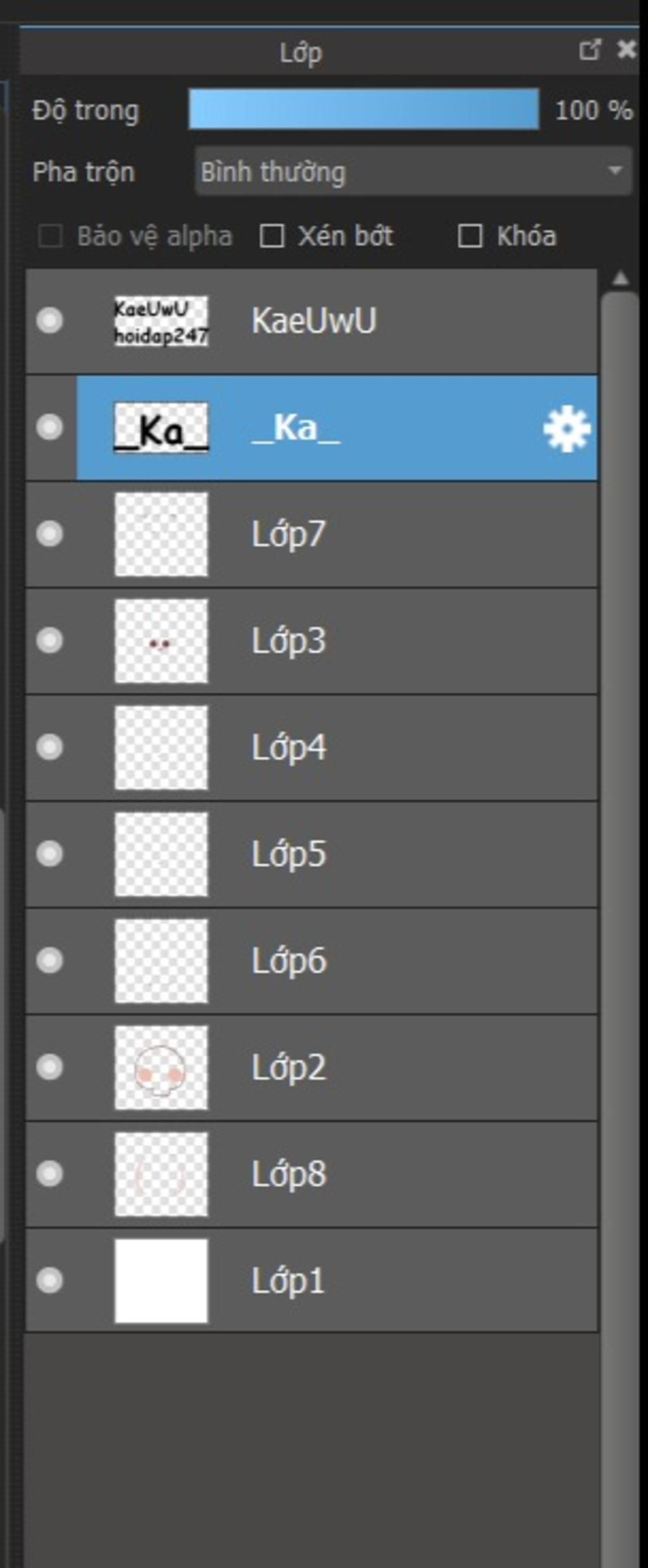
Task: Select the Lớp6 layer row
Action: click(380, 961)
